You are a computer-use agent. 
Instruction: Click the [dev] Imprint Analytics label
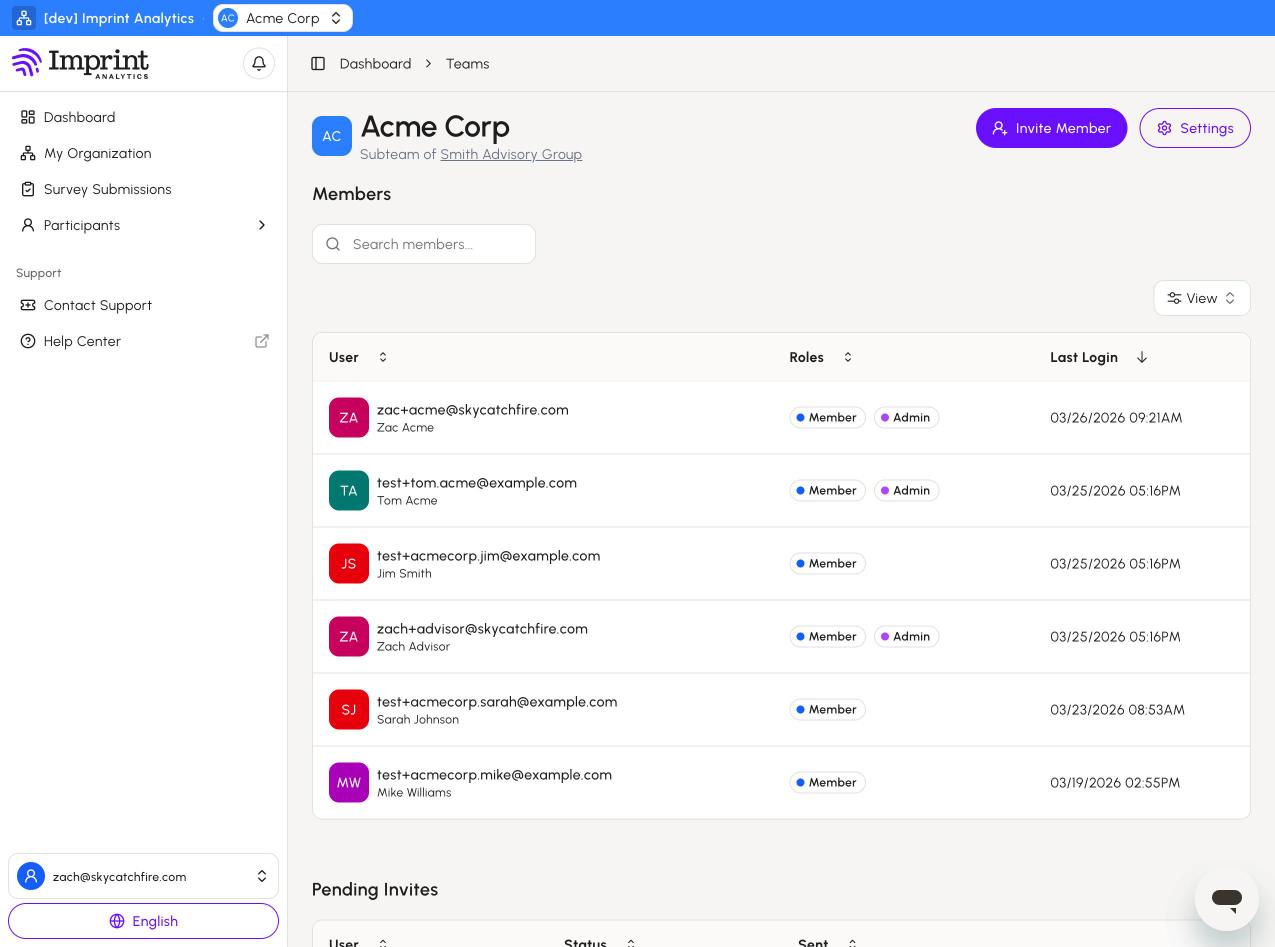[119, 18]
